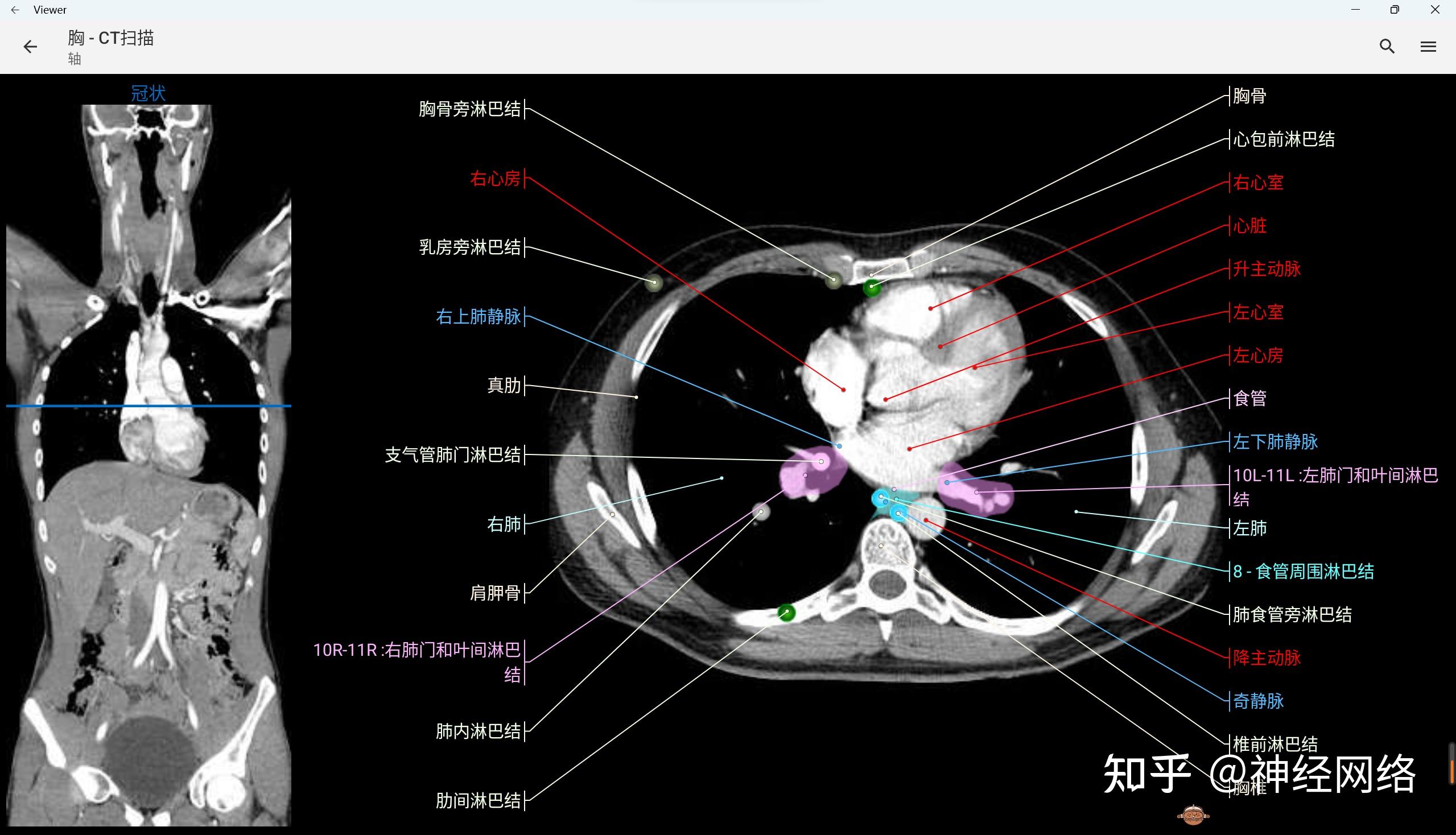Click the 降主动脉 annotation
This screenshot has width=1456, height=835.
tap(1265, 658)
